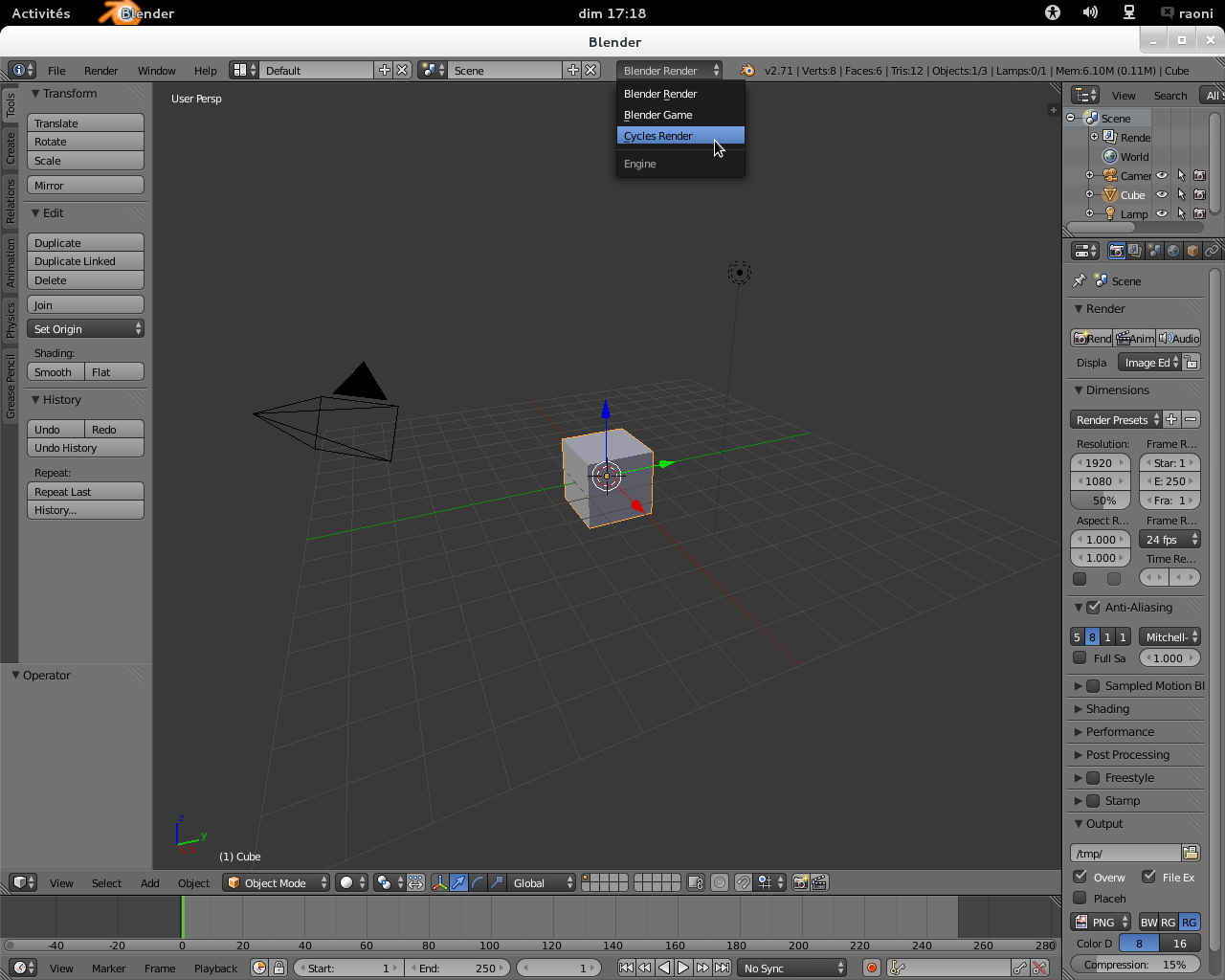This screenshot has height=980, width=1225.
Task: Enable the Sampled Motion Blur checkbox
Action: coord(1093,686)
